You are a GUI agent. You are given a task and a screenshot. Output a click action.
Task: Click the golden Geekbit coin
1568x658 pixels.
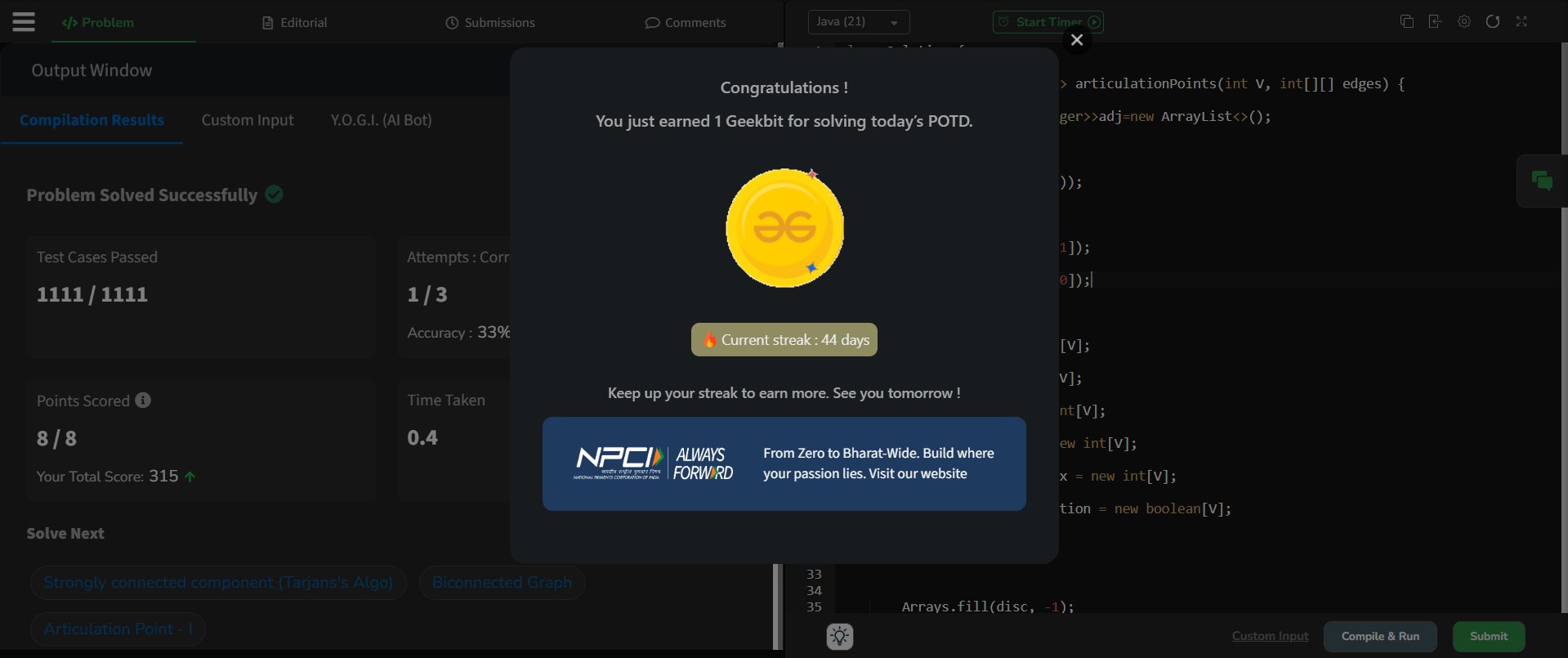pyautogui.click(x=784, y=228)
